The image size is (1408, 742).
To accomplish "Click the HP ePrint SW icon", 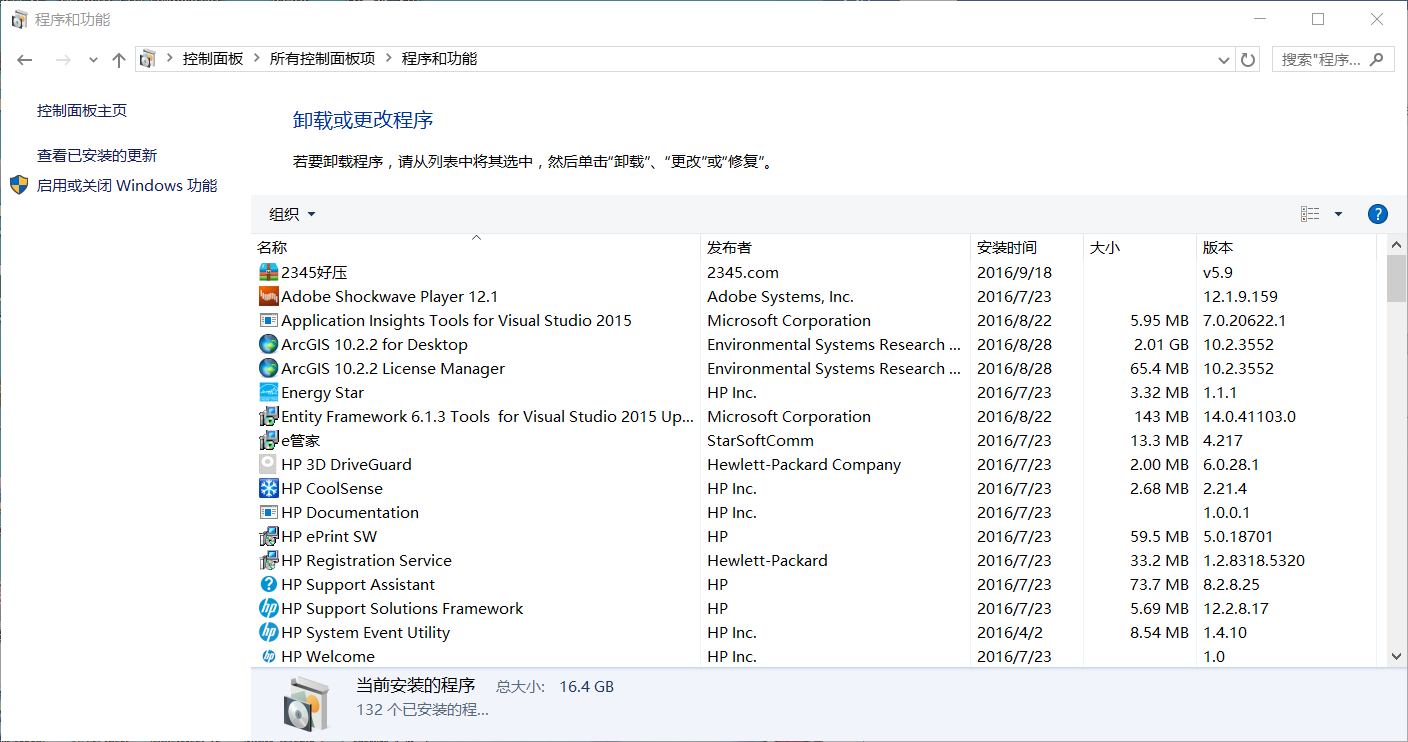I will click(x=268, y=536).
